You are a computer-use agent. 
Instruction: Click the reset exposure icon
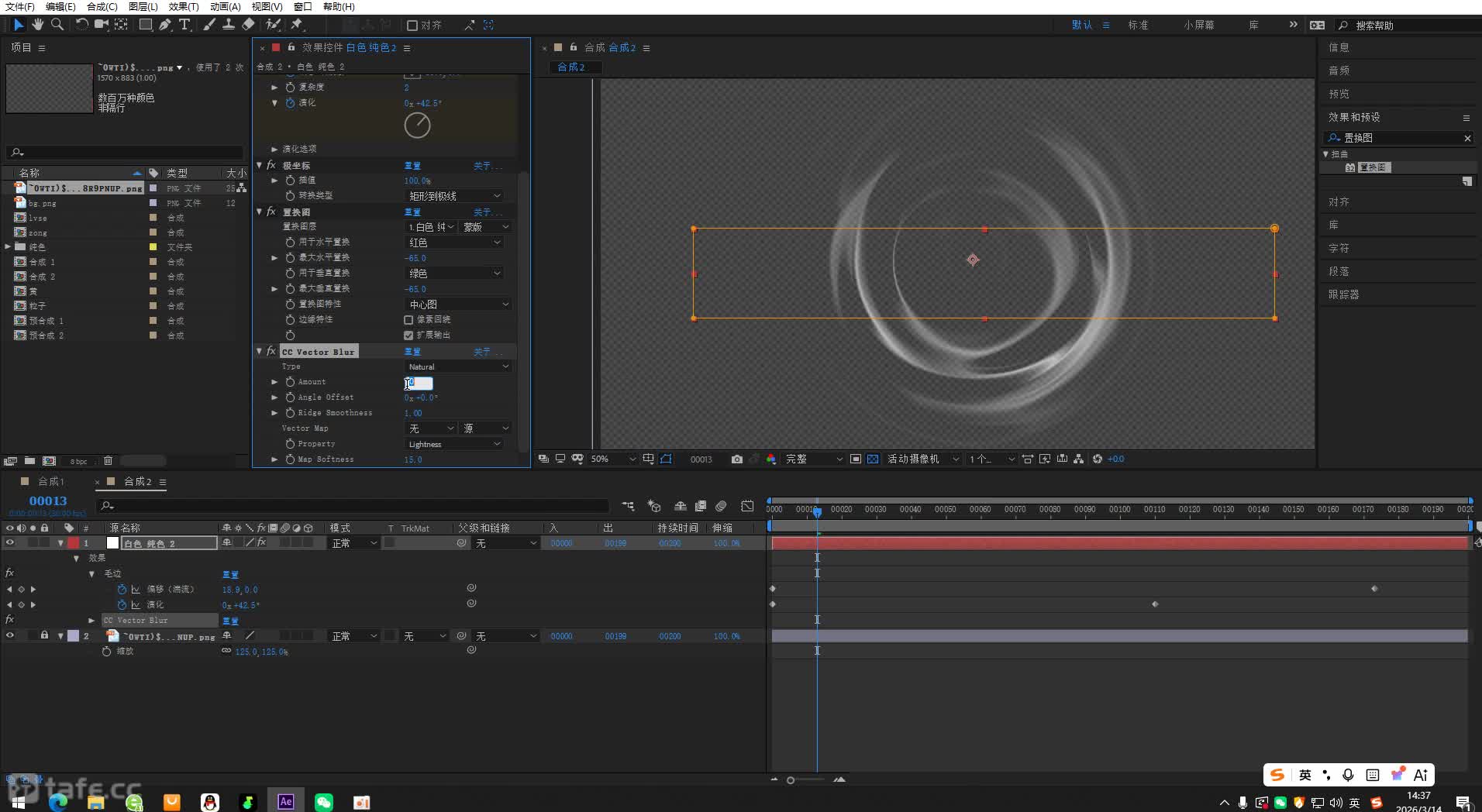(1098, 459)
